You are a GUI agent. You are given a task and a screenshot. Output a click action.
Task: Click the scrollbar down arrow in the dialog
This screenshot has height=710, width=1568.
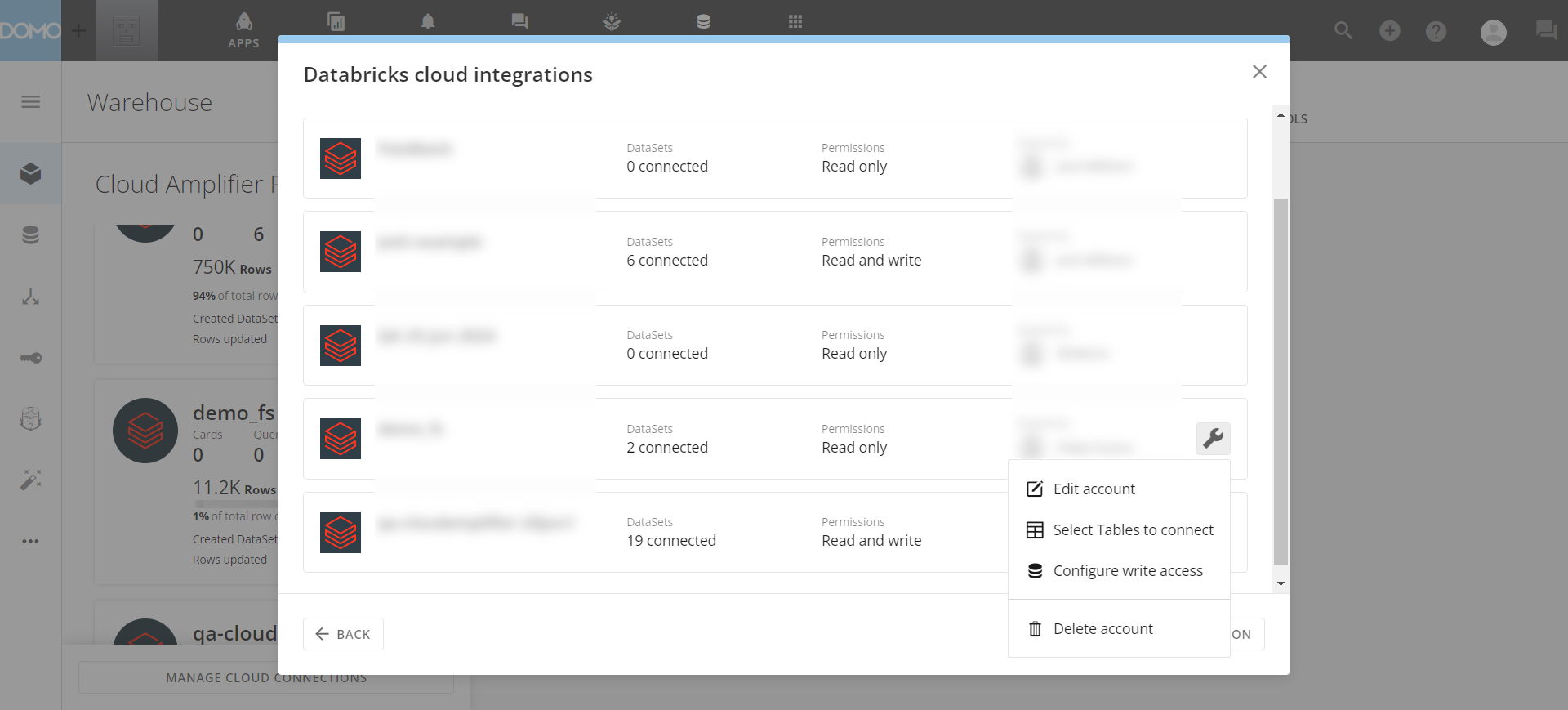coord(1281,583)
